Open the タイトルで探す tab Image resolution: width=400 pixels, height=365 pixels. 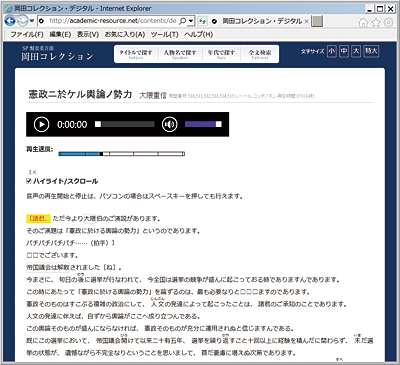(136, 54)
